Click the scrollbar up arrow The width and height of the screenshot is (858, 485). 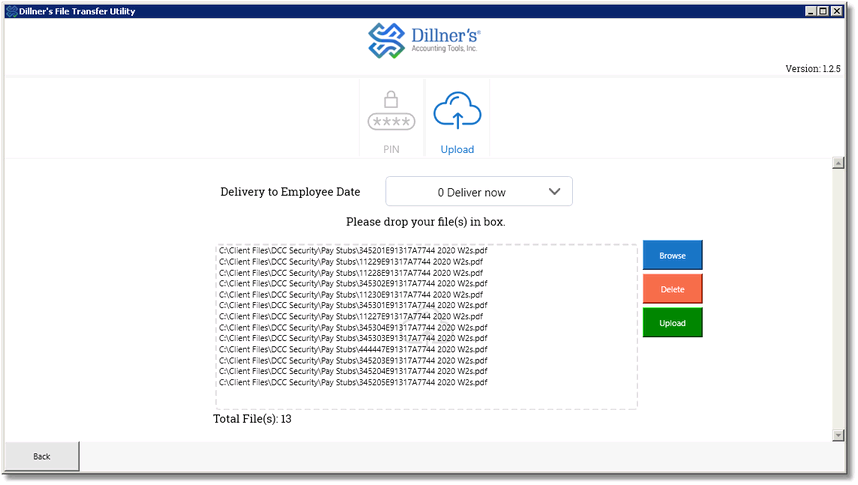838,163
